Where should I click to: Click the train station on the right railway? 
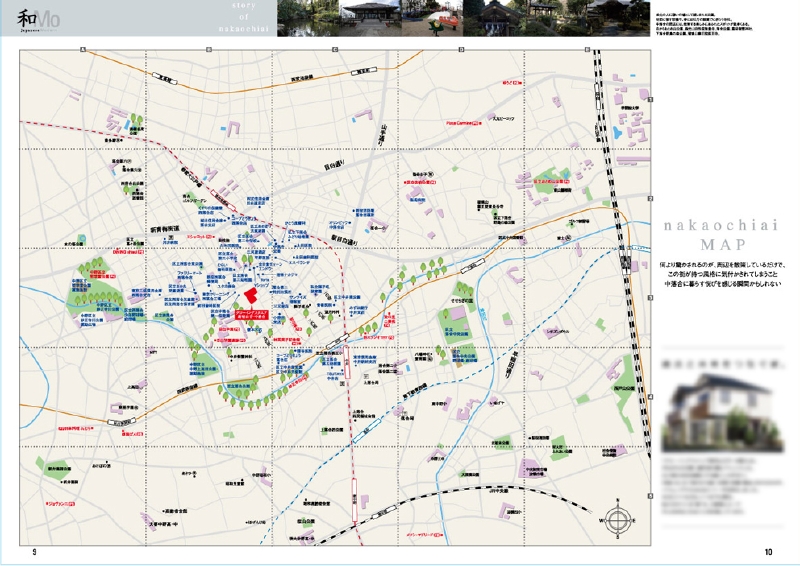coord(625,264)
